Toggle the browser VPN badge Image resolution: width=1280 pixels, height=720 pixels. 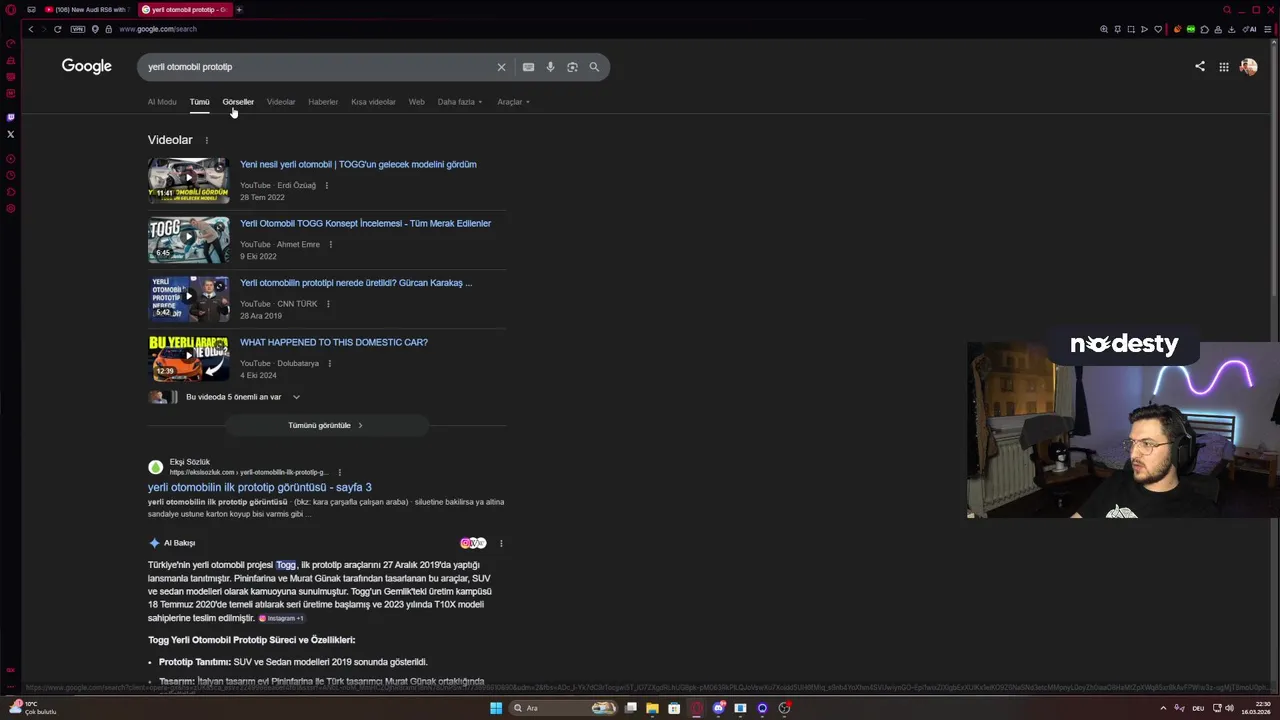[x=78, y=29]
